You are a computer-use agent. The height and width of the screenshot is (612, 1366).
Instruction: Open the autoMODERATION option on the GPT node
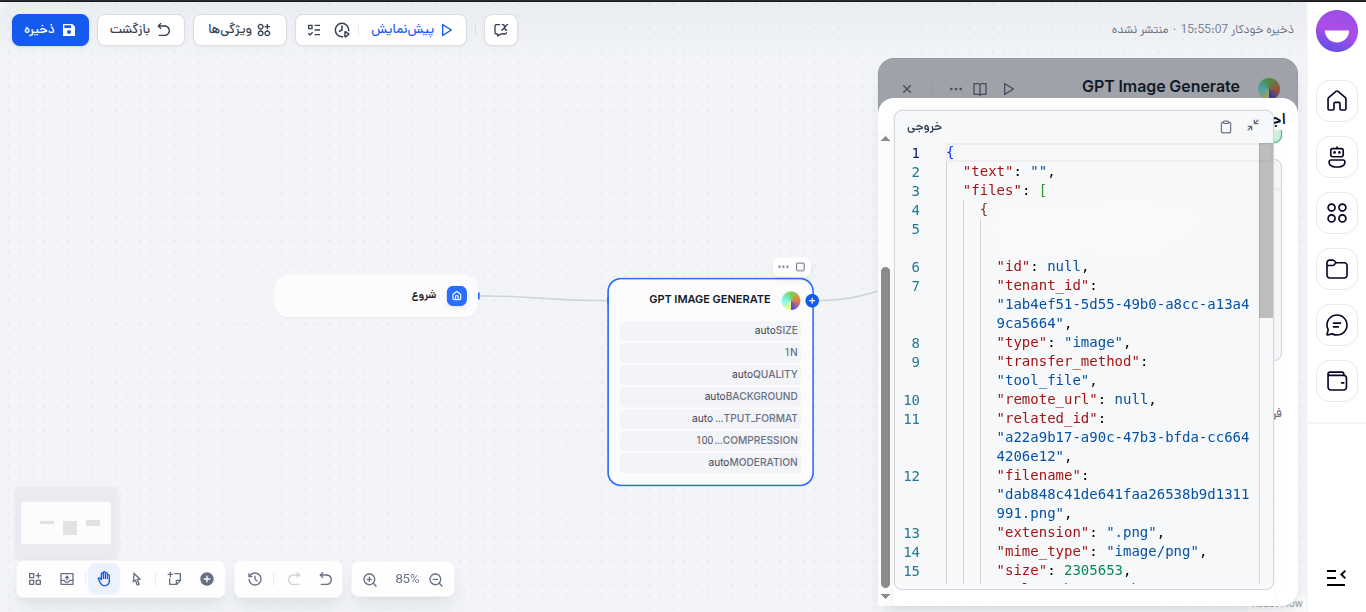(x=710, y=462)
